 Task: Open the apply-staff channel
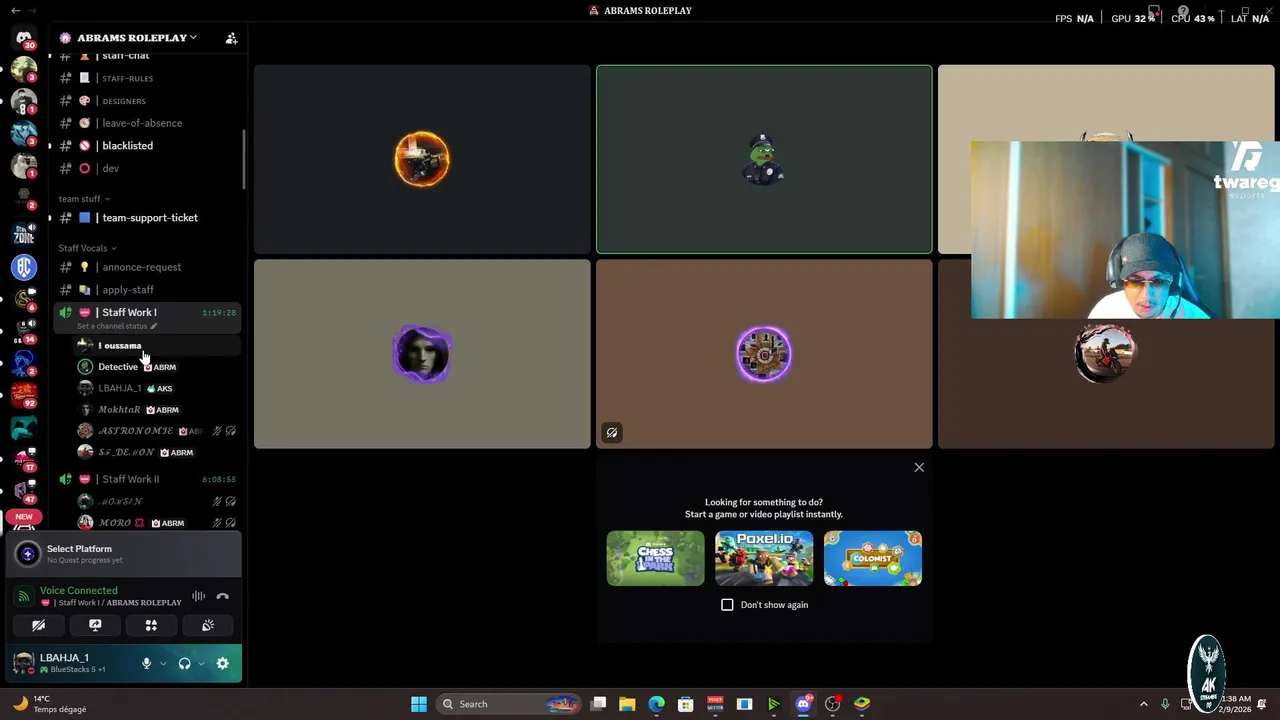click(147, 289)
